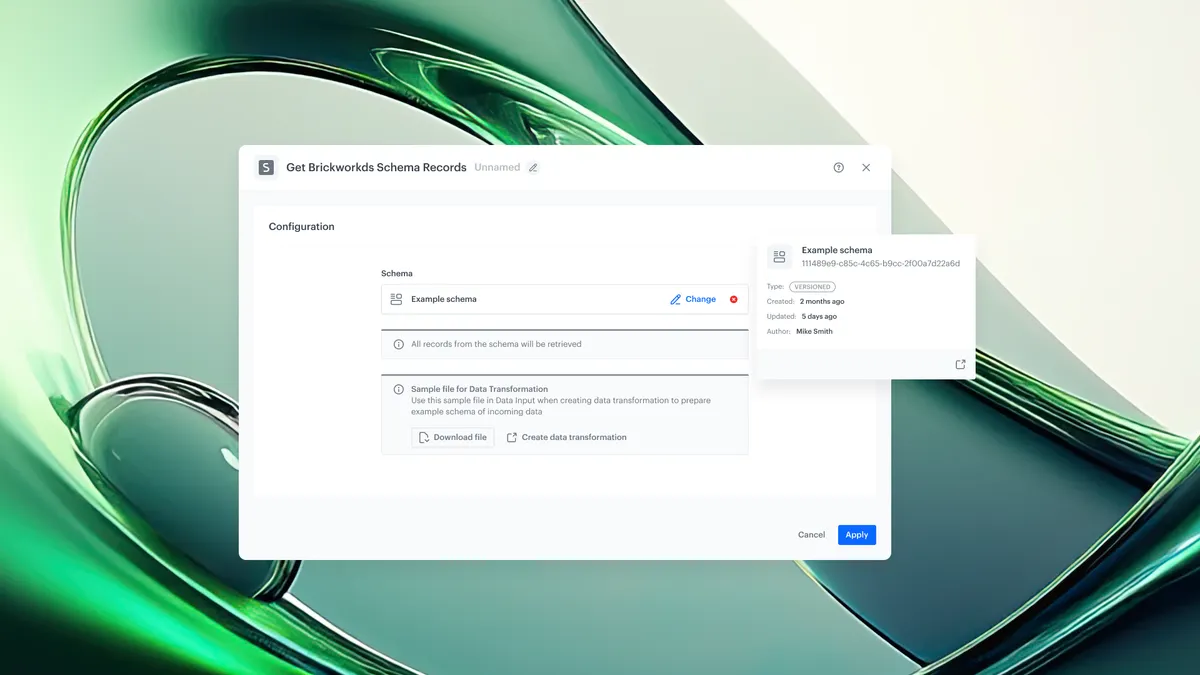Click the Created 2 months ago value
This screenshot has width=1200, height=675.
coord(822,301)
